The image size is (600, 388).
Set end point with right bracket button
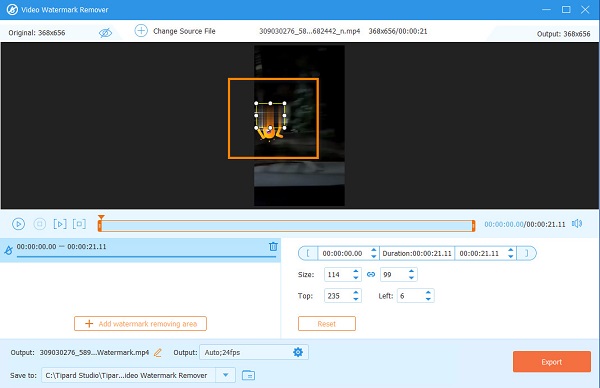pyautogui.click(x=527, y=253)
